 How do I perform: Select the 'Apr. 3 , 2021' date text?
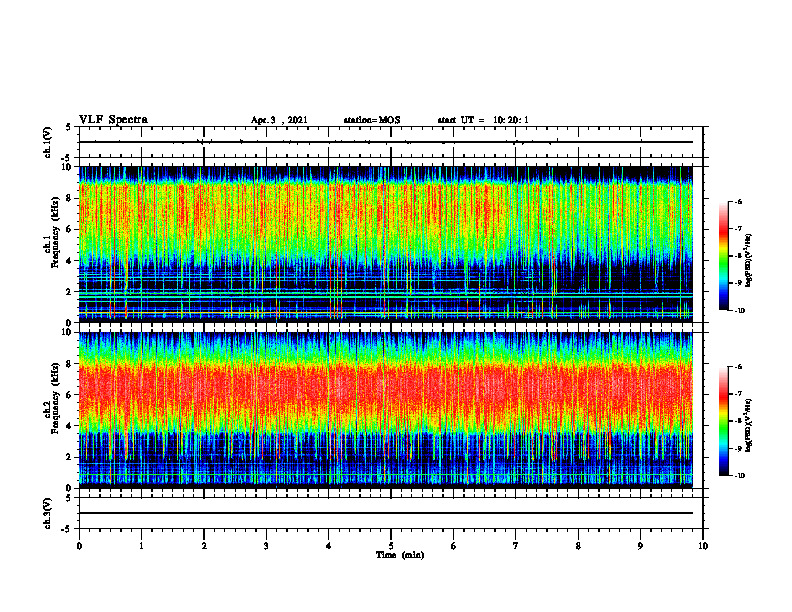279,120
